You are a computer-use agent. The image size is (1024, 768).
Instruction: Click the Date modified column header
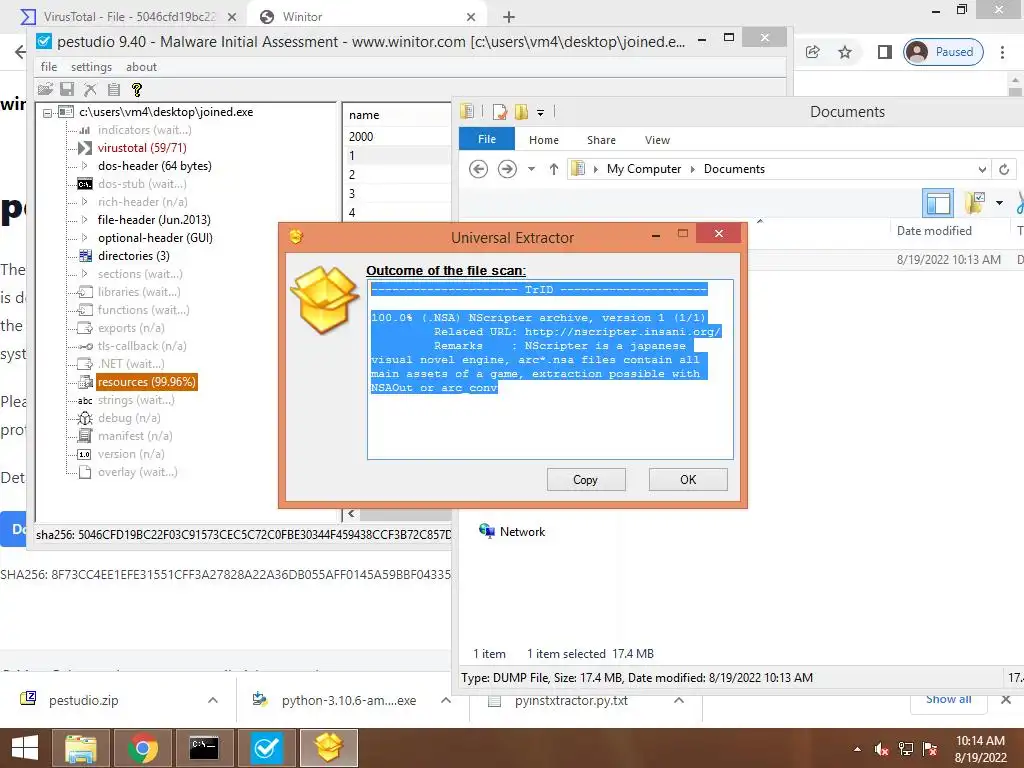[x=934, y=231]
